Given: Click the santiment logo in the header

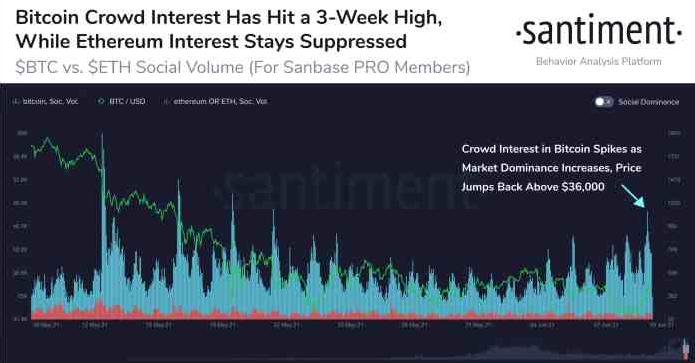Looking at the screenshot, I should coord(598,30).
